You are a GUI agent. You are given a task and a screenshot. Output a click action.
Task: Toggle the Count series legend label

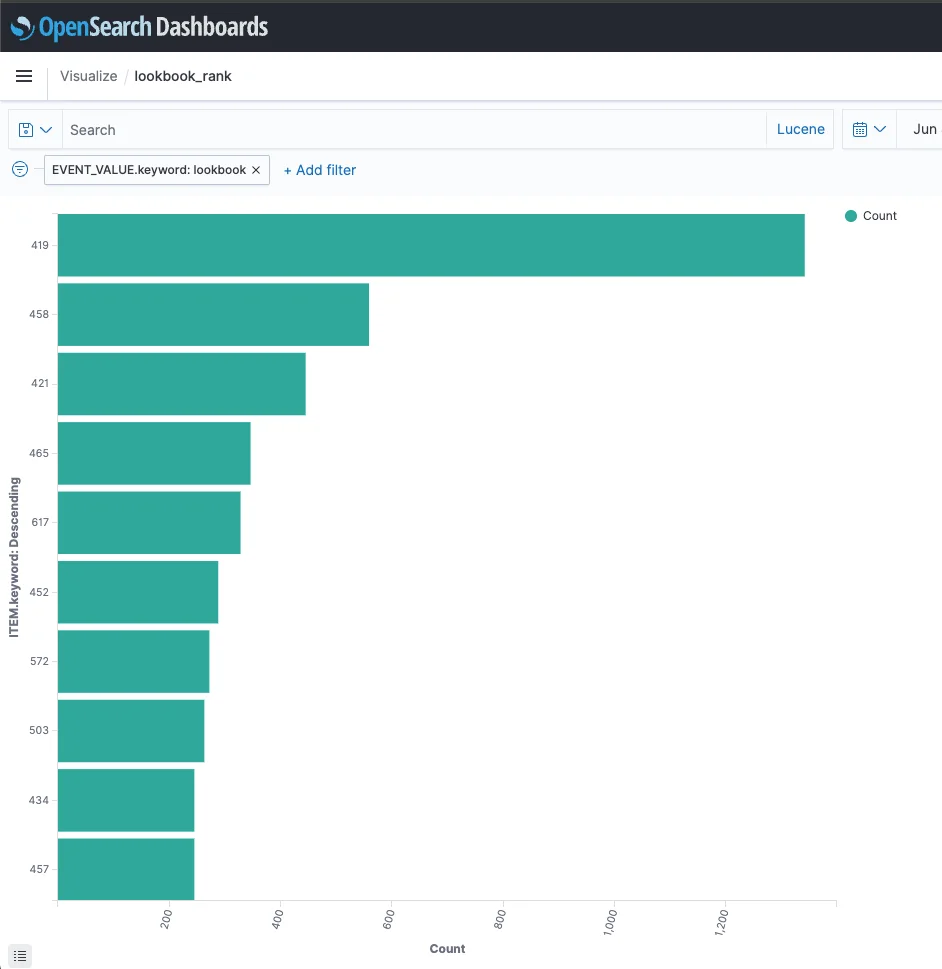coord(880,216)
